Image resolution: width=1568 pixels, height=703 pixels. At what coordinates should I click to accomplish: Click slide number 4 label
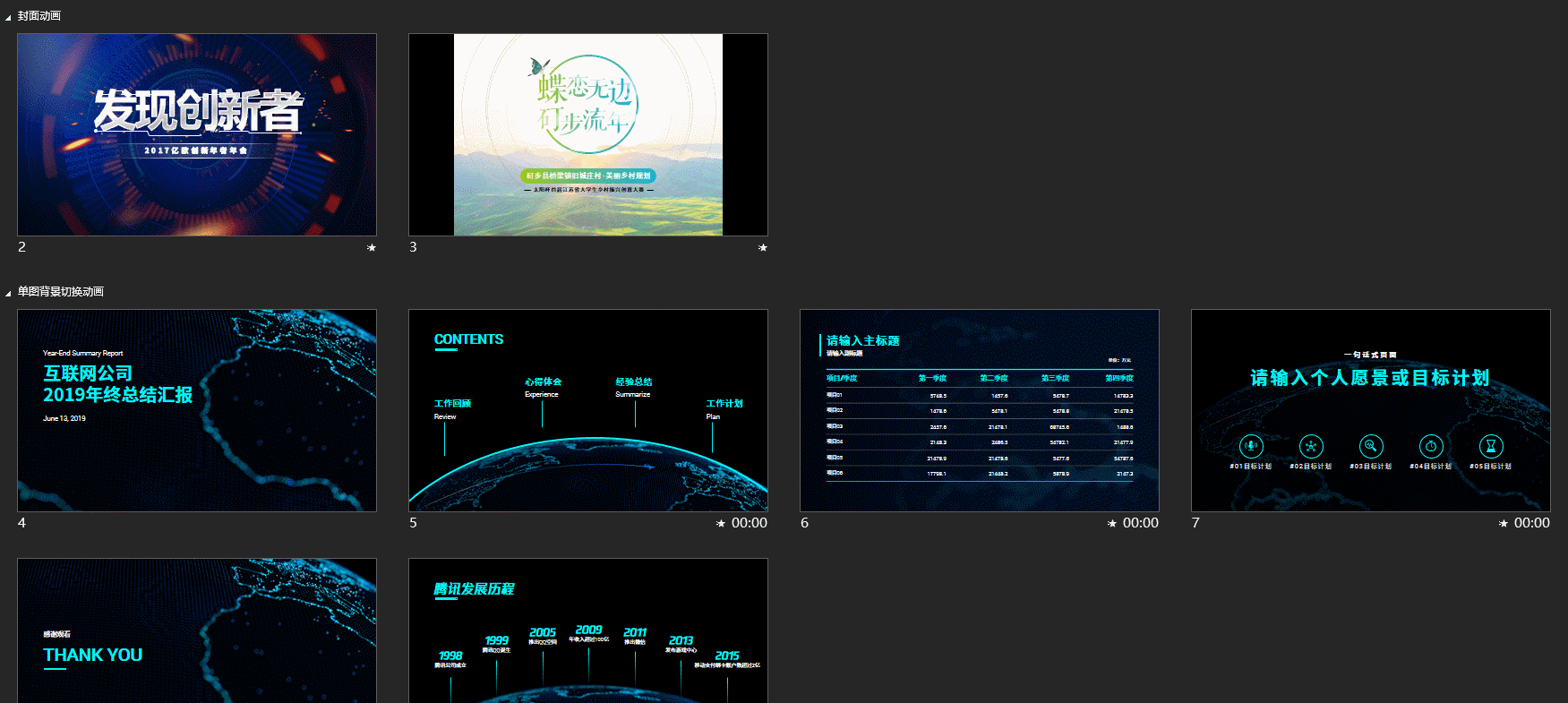coord(21,523)
